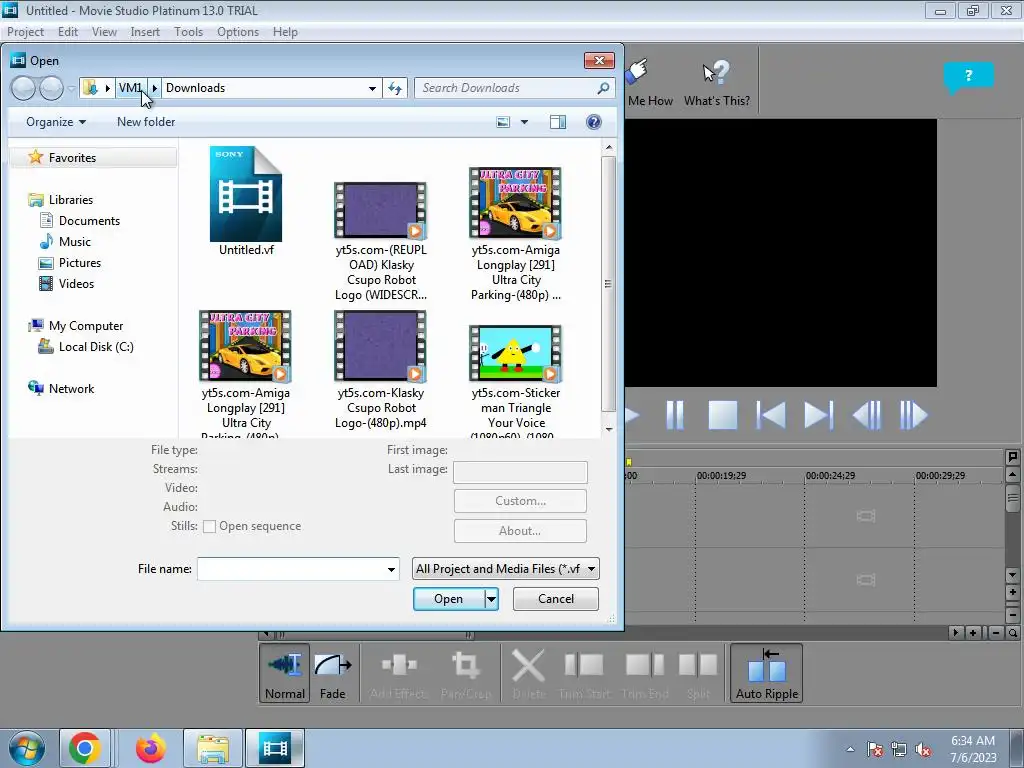The height and width of the screenshot is (768, 1024).
Task: Launch Google Chrome from taskbar
Action: point(85,748)
